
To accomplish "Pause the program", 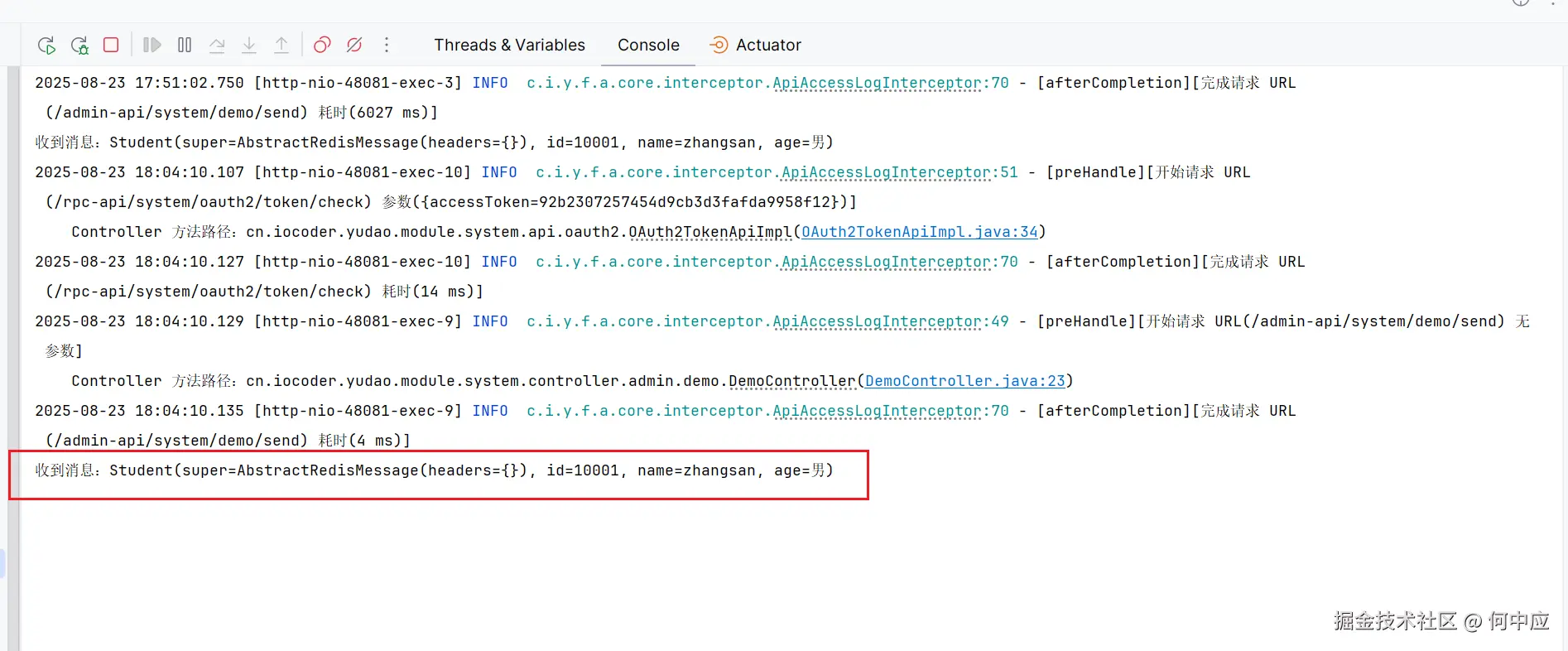I will pos(185,45).
